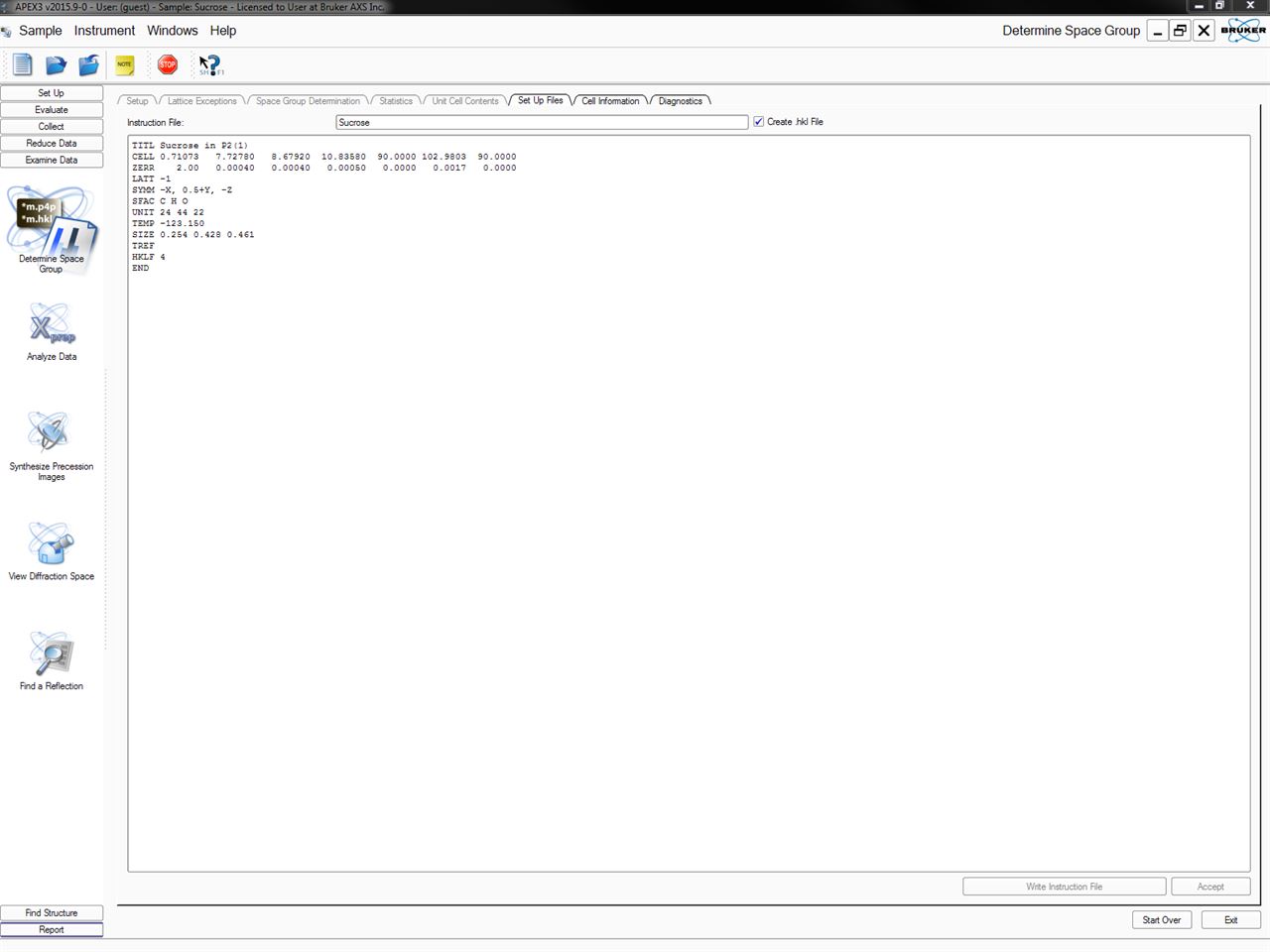Click the UNIT 24 44 22 line
The height and width of the screenshot is (952, 1270).
pyautogui.click(x=168, y=212)
